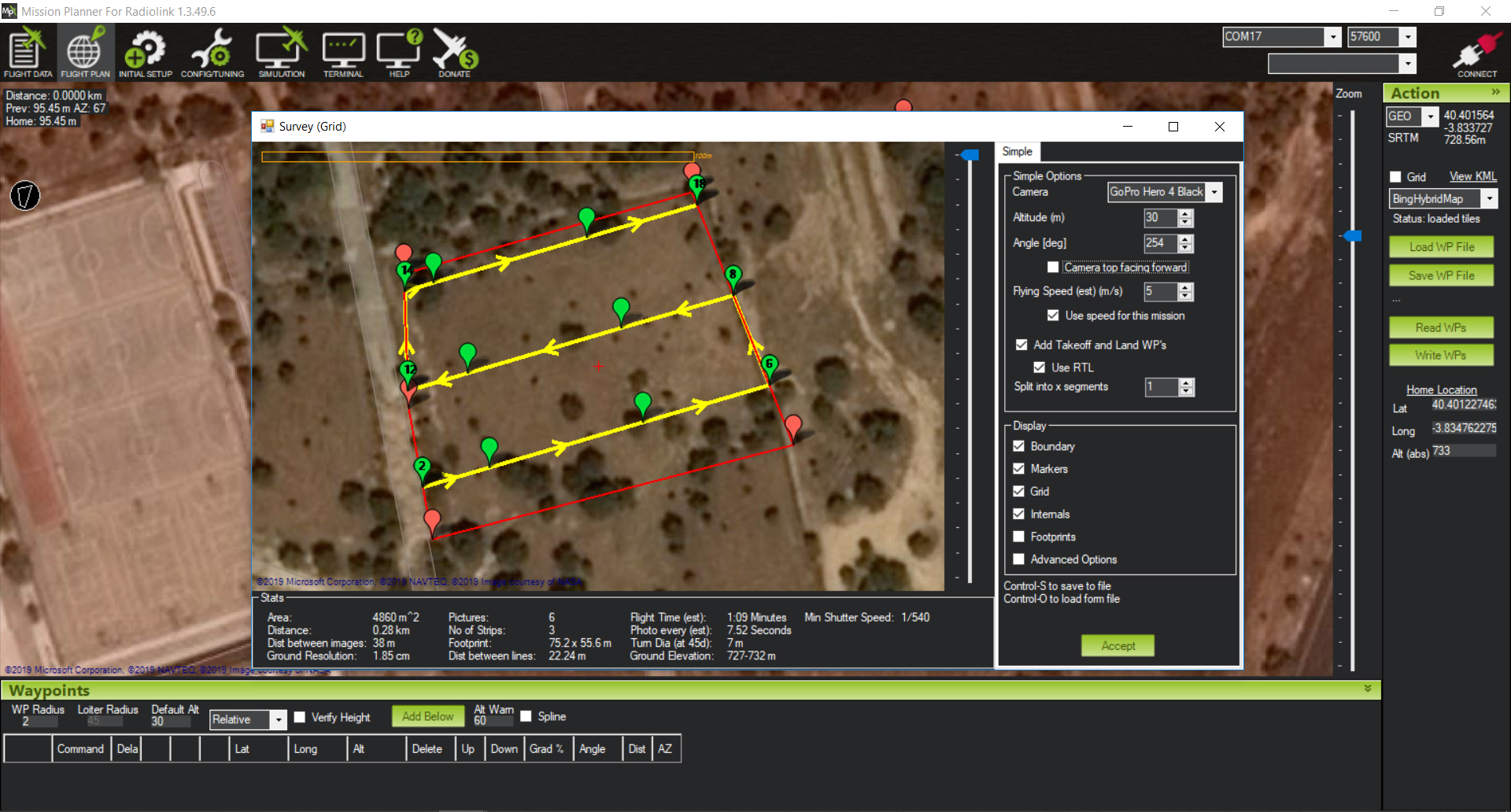Open the Flight Data screen

[28, 52]
